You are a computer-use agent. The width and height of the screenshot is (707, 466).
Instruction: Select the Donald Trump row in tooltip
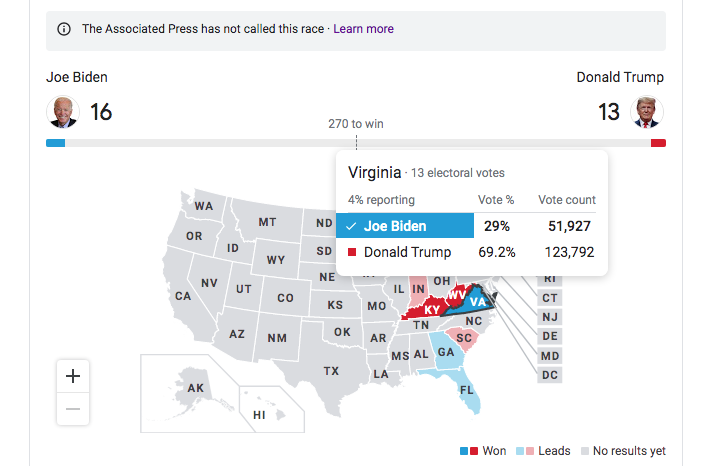466,252
